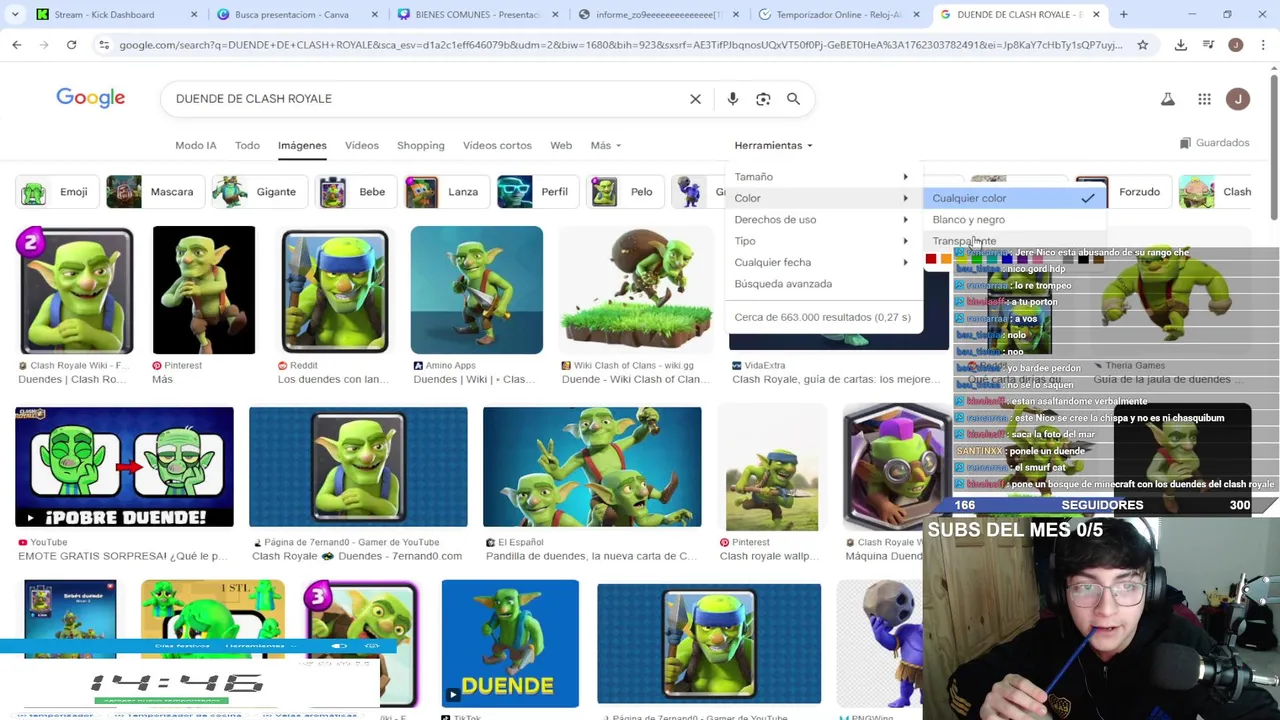Viewport: 1280px width, 720px height.
Task: Start voice search with the microphone icon
Action: (733, 99)
